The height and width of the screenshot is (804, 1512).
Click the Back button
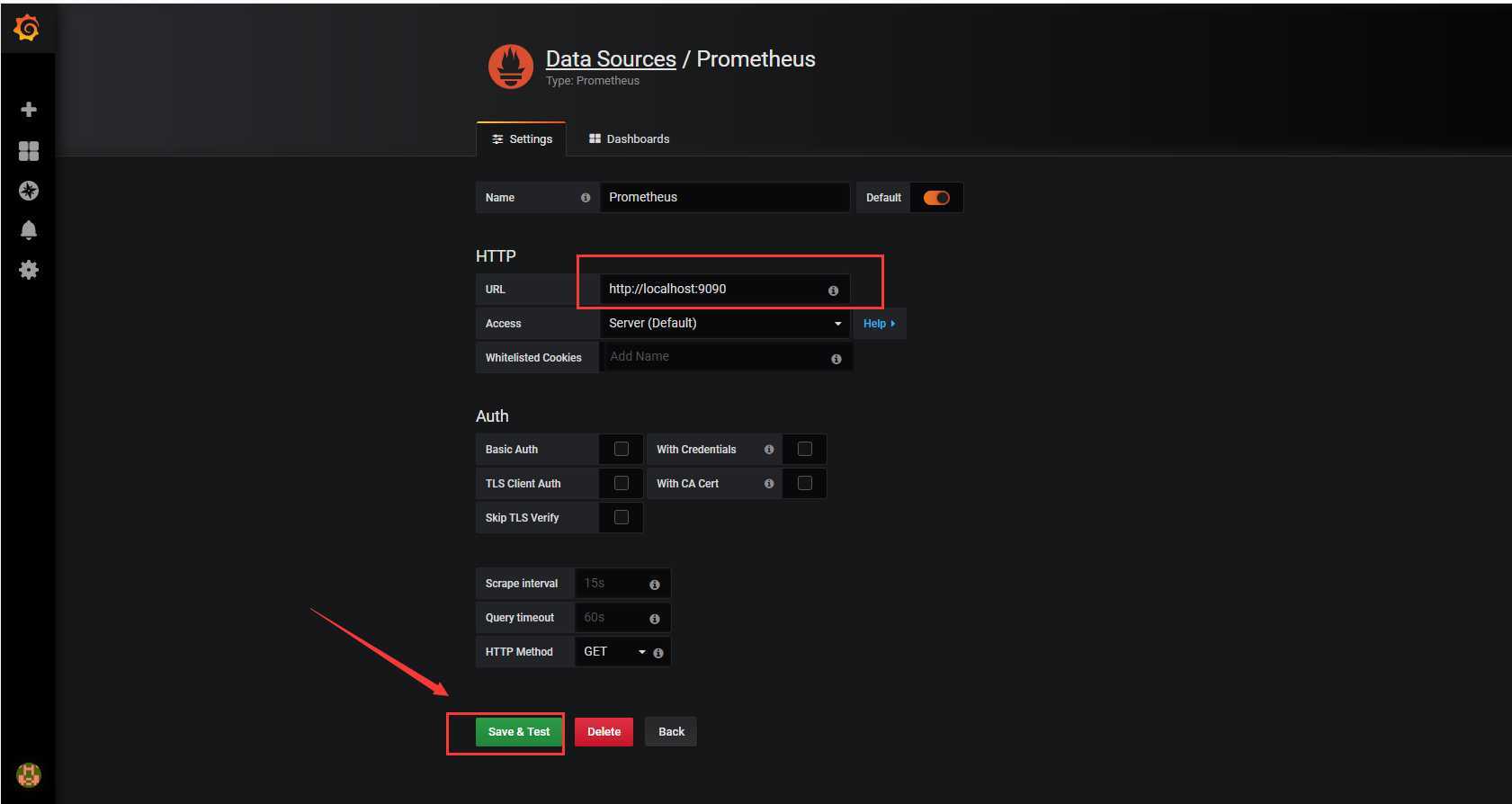point(671,732)
